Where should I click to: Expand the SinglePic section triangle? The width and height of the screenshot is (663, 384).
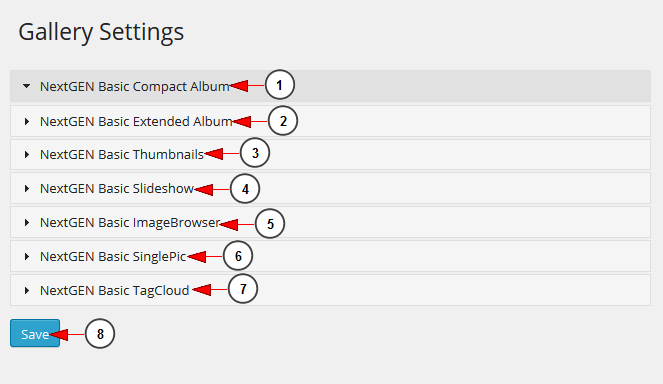[x=27, y=256]
